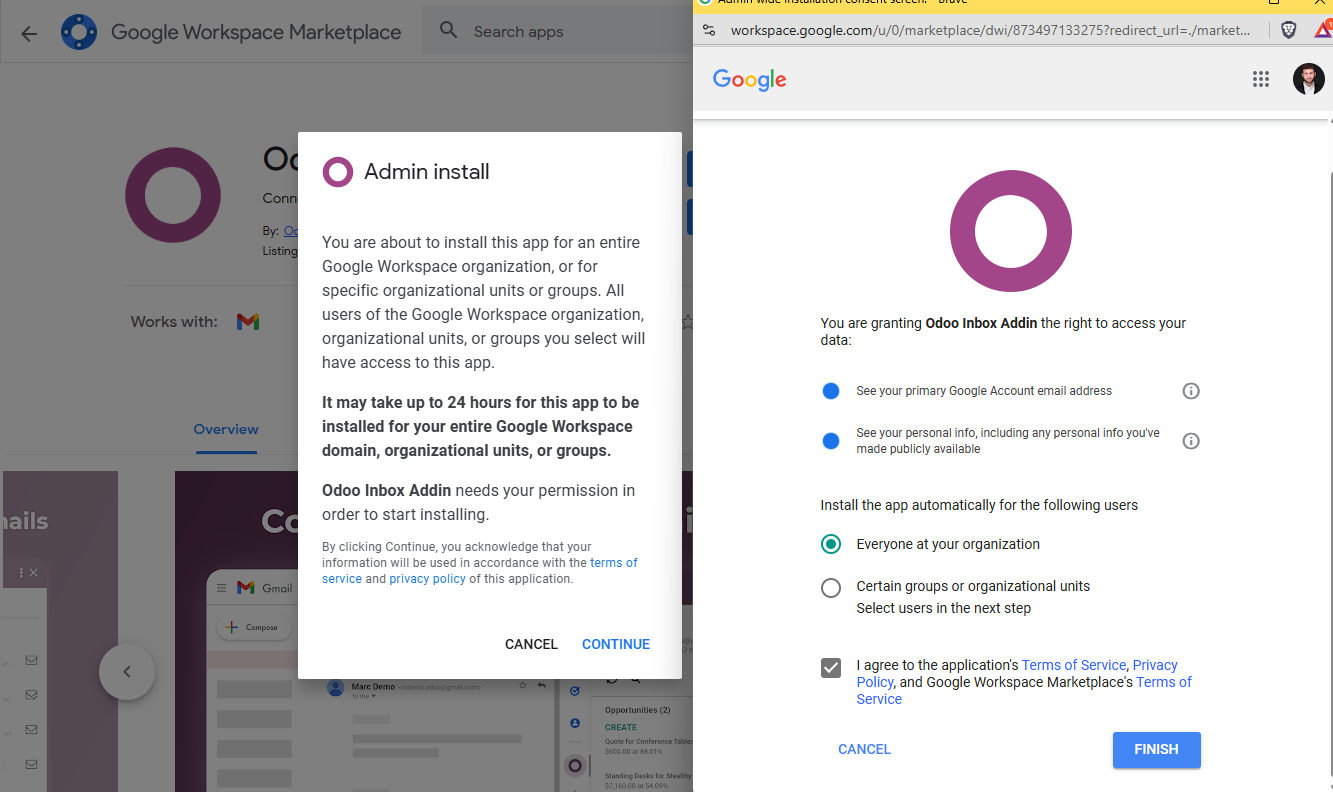Screen dimensions: 1333x792
Task: Click the blue dot beside personal info permission
Action: point(831,441)
